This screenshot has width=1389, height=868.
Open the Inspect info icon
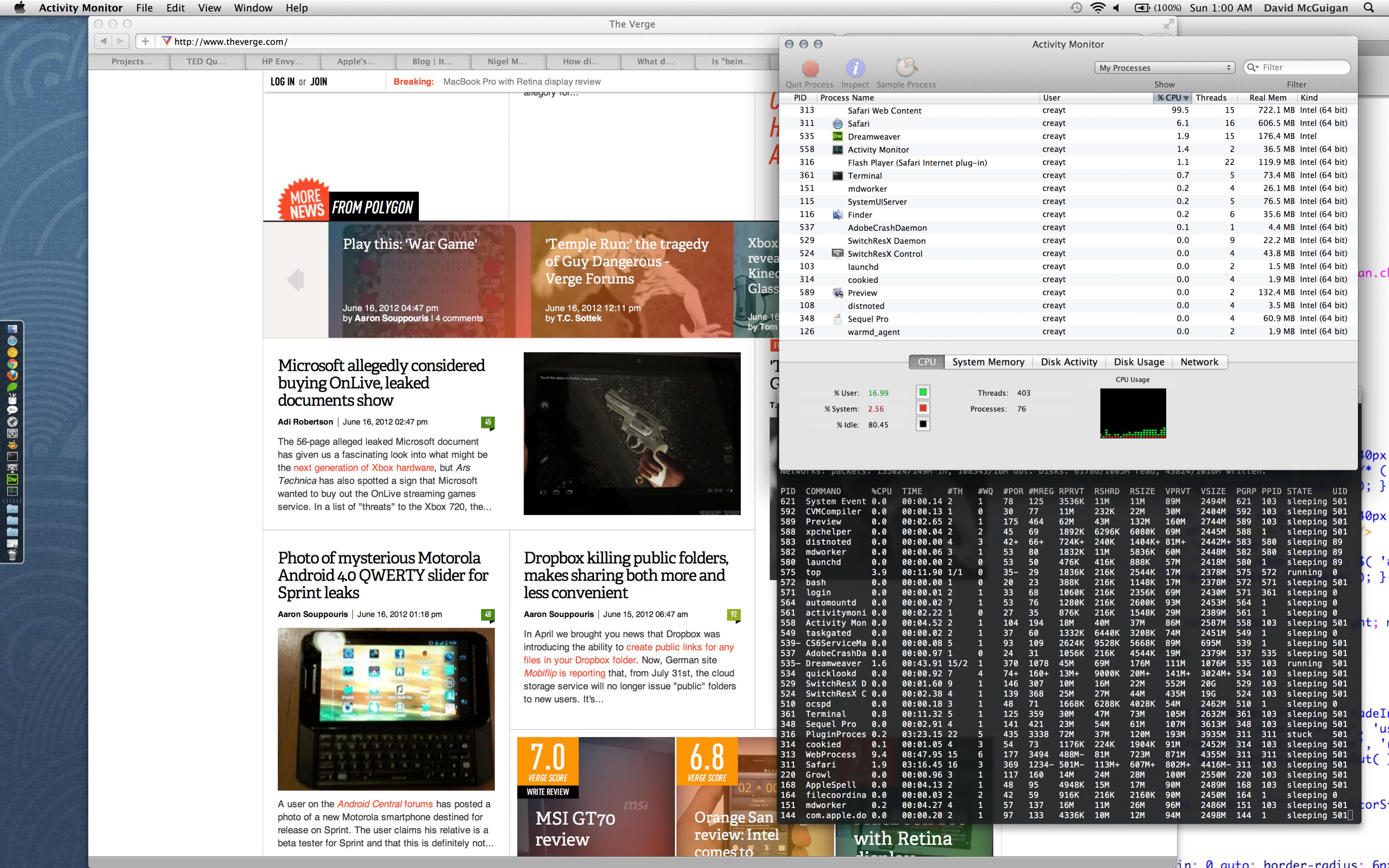tap(855, 68)
